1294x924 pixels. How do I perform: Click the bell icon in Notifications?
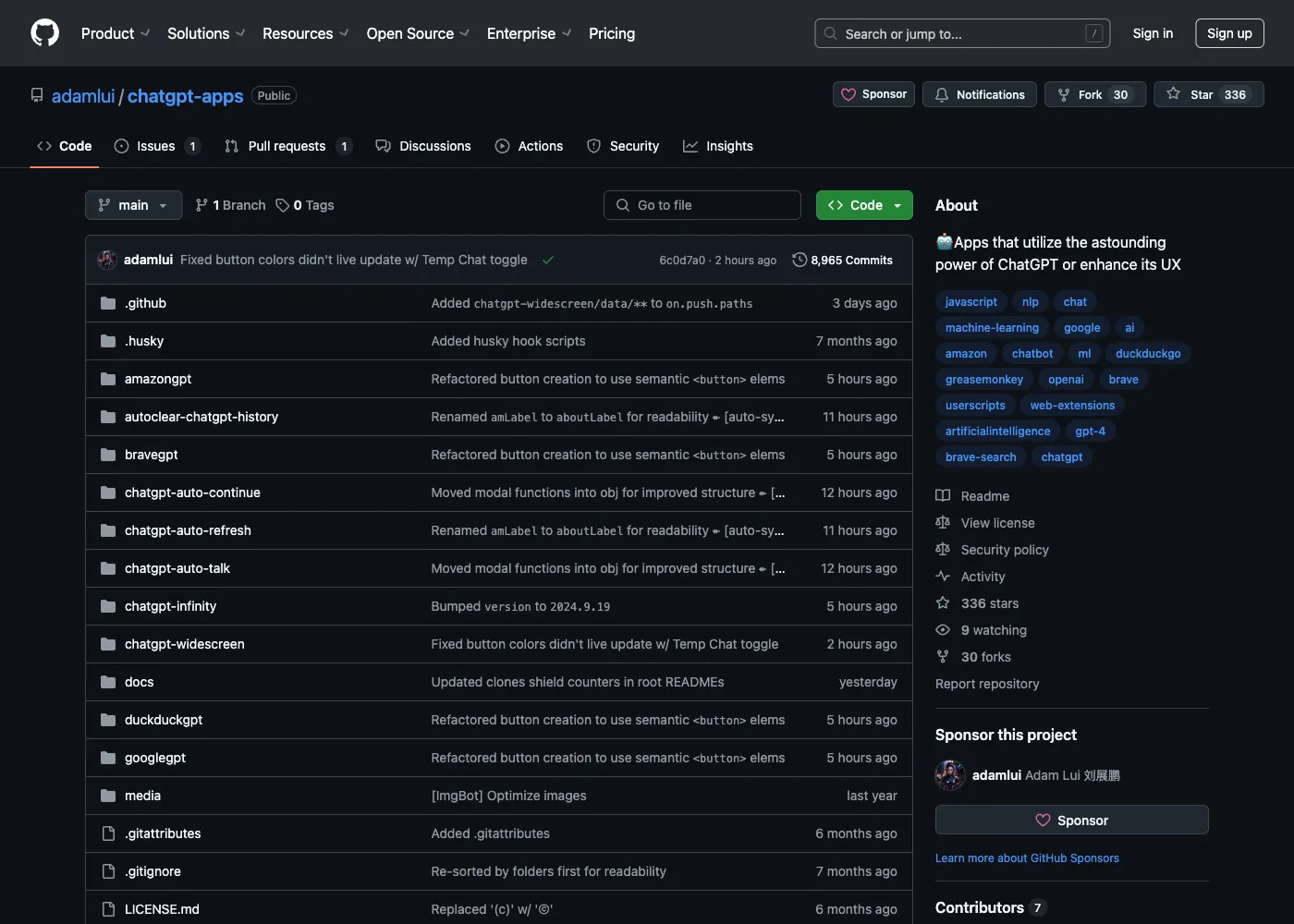(x=942, y=94)
